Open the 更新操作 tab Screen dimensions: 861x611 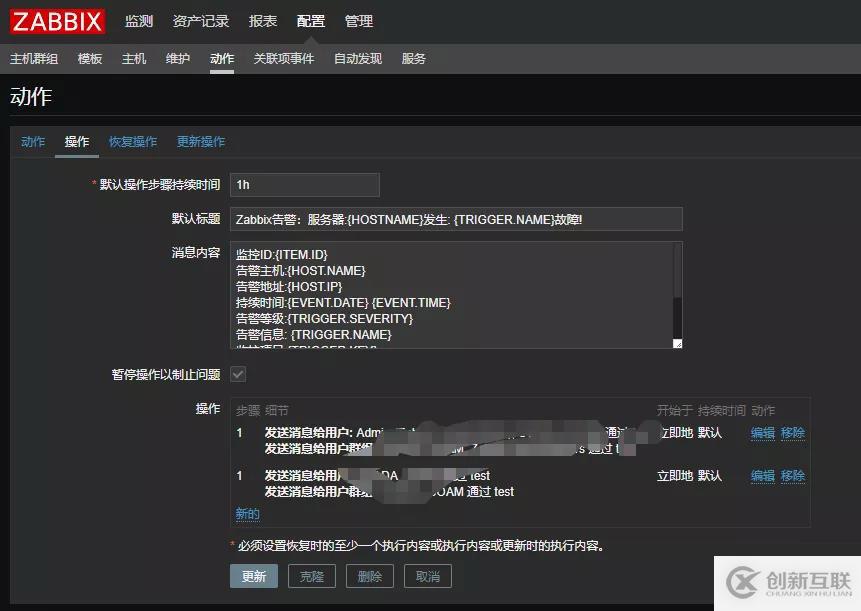click(x=201, y=141)
